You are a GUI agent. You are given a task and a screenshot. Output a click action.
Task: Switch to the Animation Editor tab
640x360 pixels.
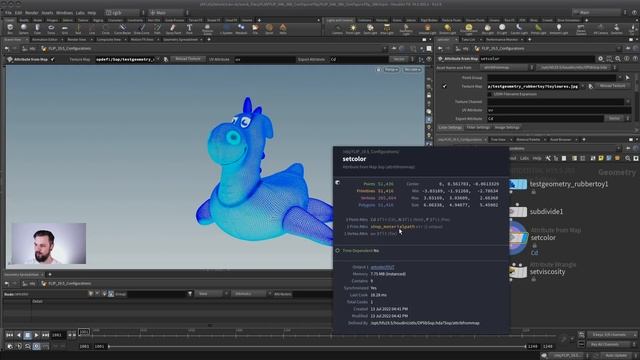(44, 40)
